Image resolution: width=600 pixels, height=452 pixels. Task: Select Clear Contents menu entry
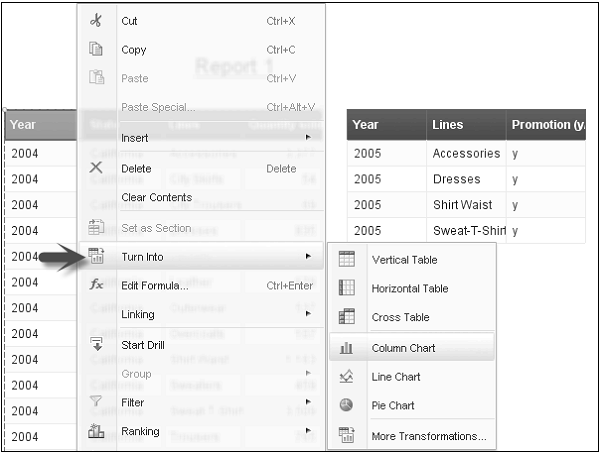tap(156, 197)
